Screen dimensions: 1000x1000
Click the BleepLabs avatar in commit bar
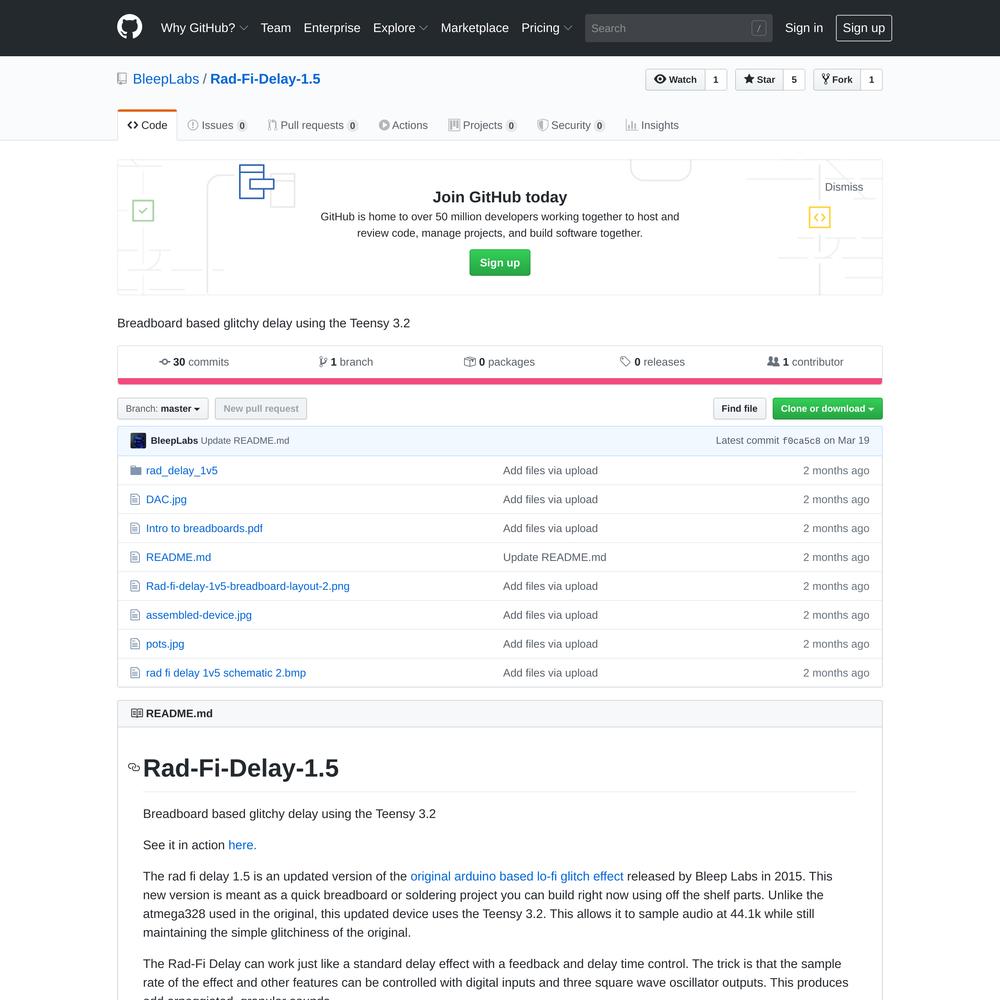pyautogui.click(x=138, y=441)
